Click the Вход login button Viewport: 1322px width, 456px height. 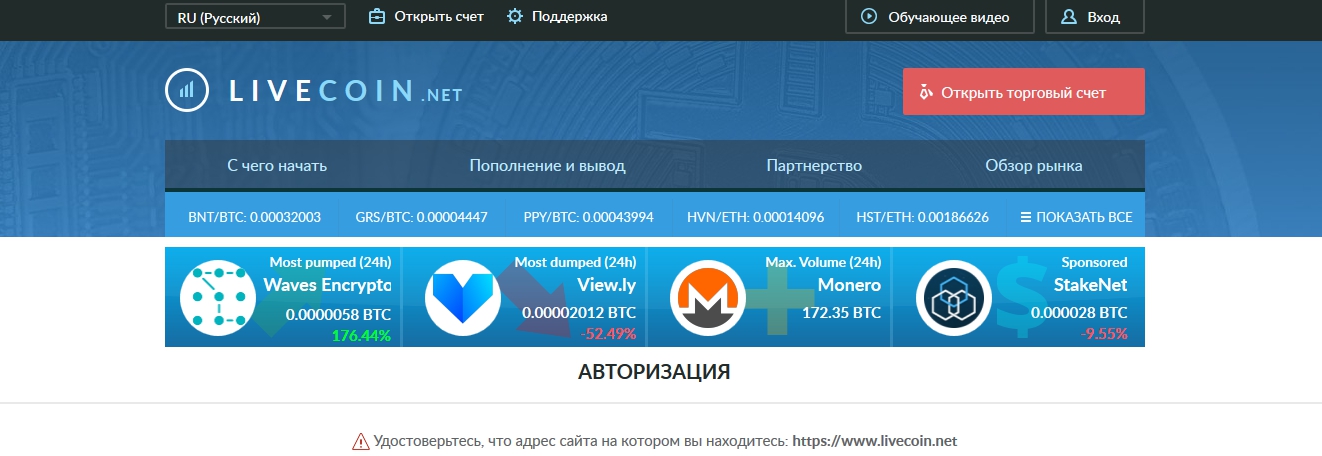click(1094, 17)
